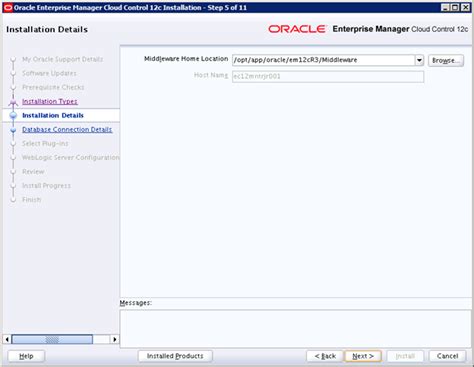Click the Select Plug-ins step text
This screenshot has width=474, height=367.
[x=45, y=143]
